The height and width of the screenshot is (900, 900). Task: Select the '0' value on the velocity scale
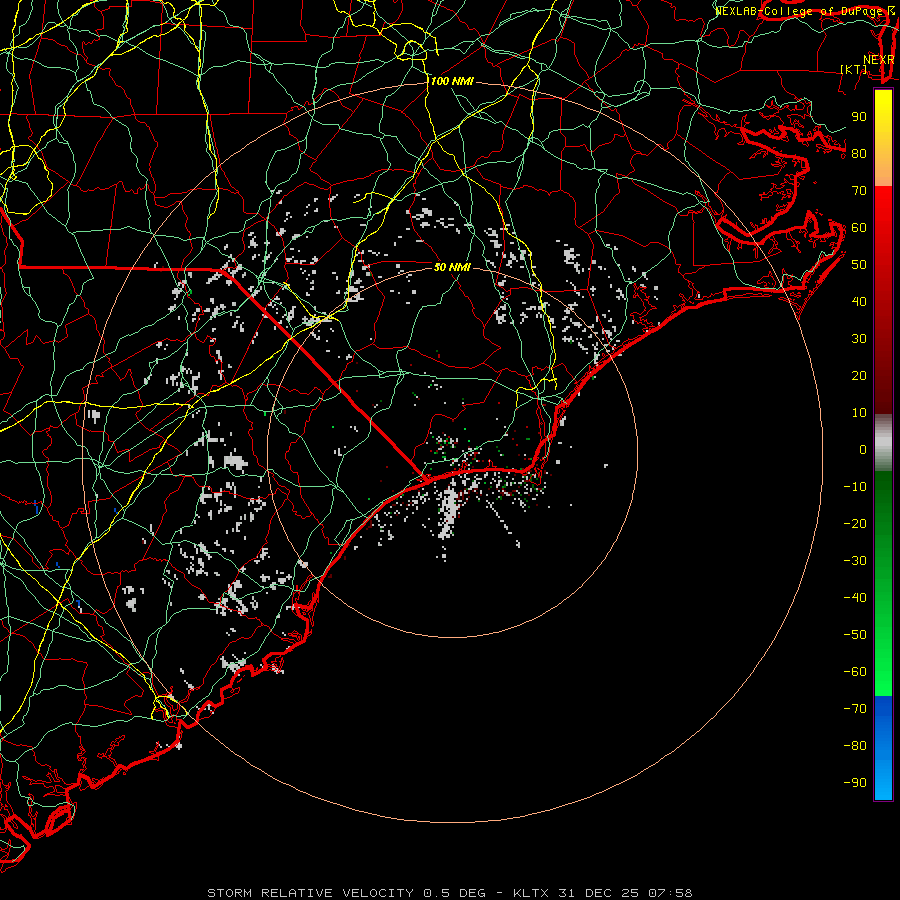(863, 450)
